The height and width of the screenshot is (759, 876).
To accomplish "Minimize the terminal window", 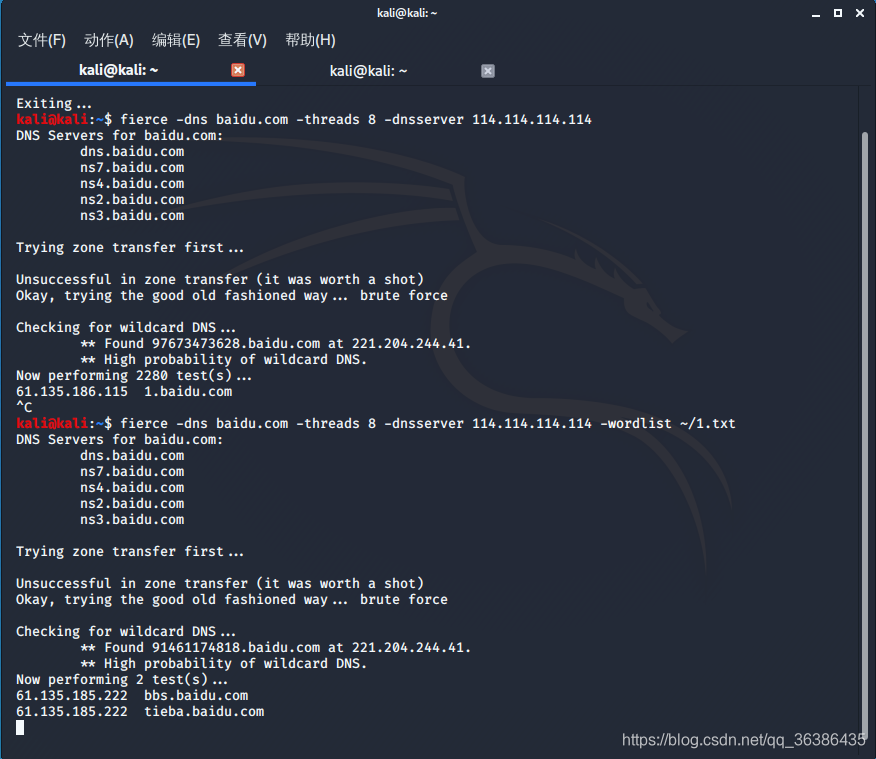I will click(816, 14).
